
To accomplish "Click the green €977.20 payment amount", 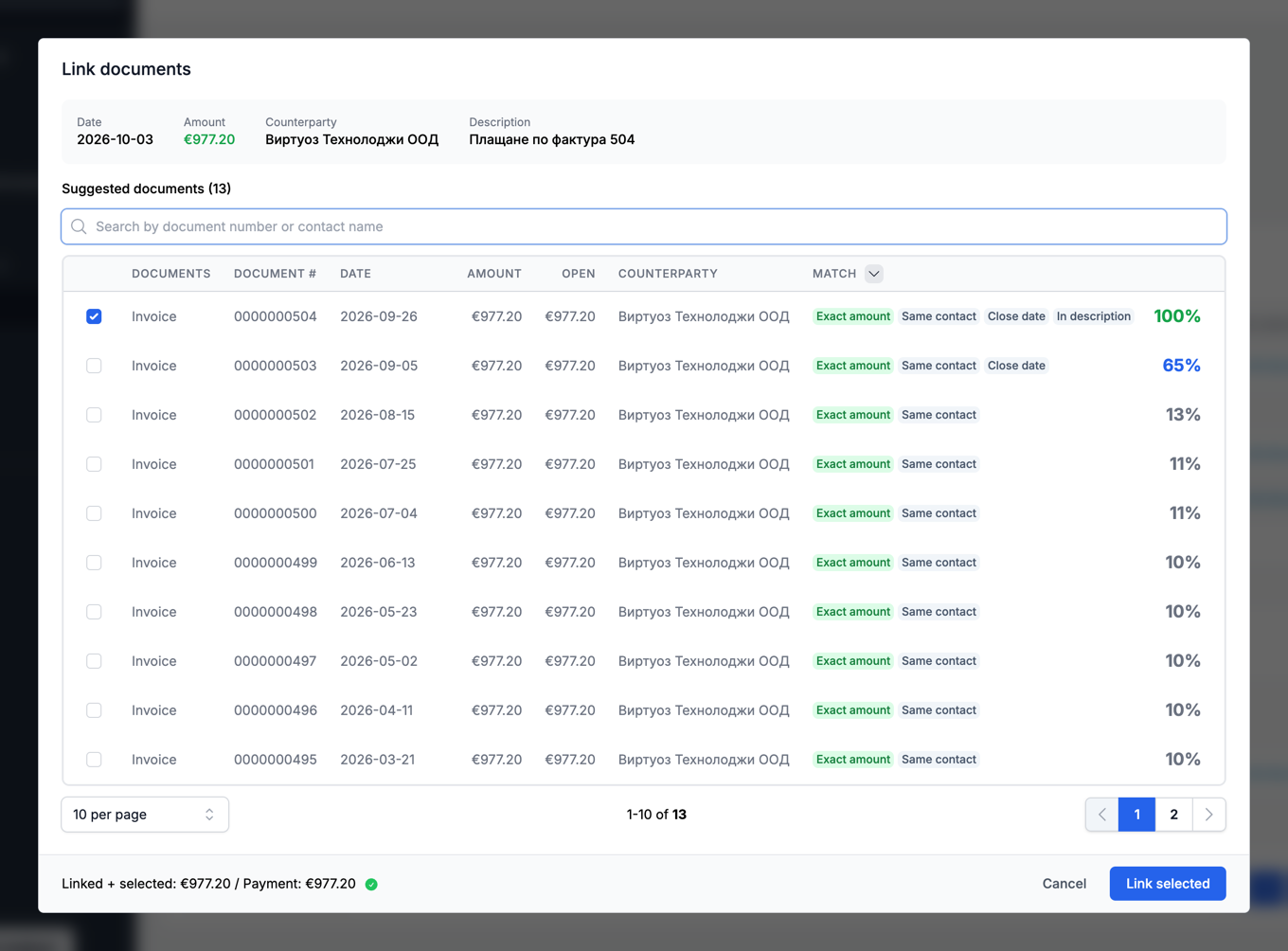I will 209,139.
